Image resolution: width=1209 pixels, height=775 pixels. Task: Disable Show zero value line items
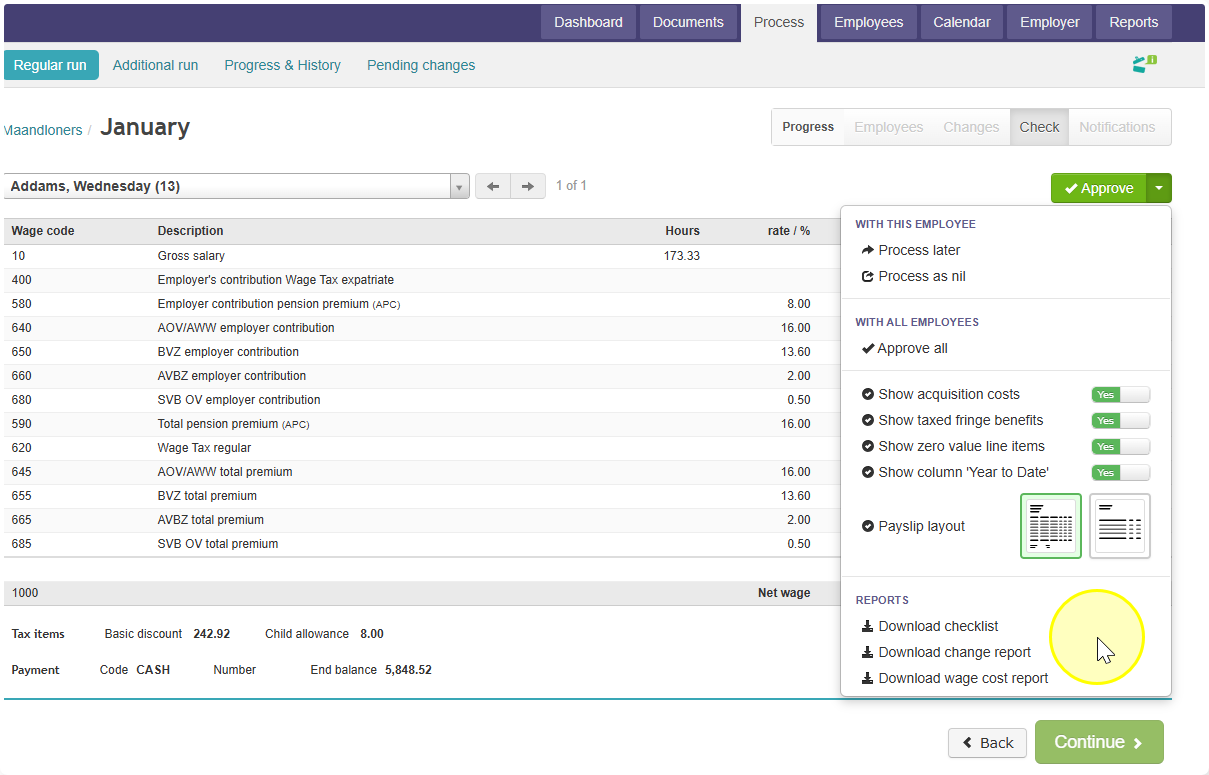pos(1120,447)
